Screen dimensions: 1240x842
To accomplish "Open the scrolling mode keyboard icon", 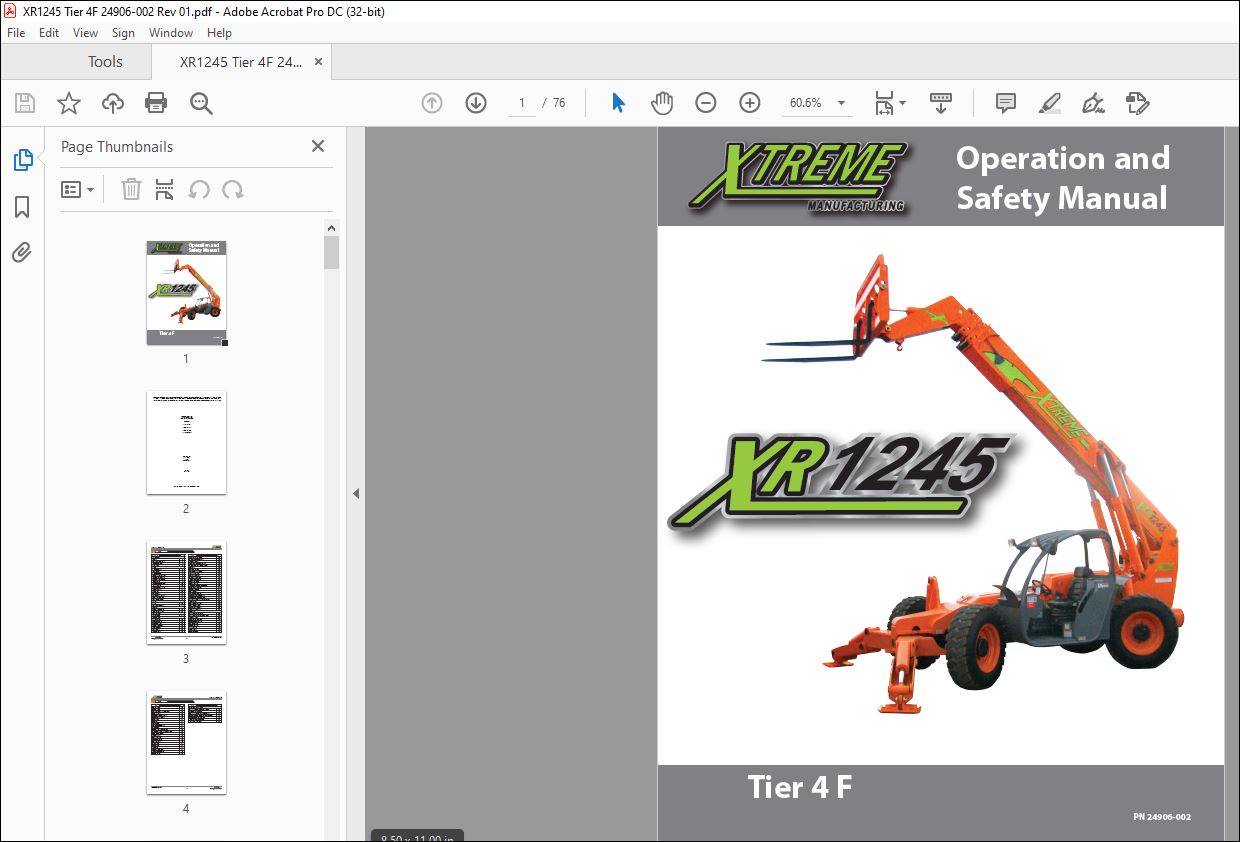I will (941, 103).
